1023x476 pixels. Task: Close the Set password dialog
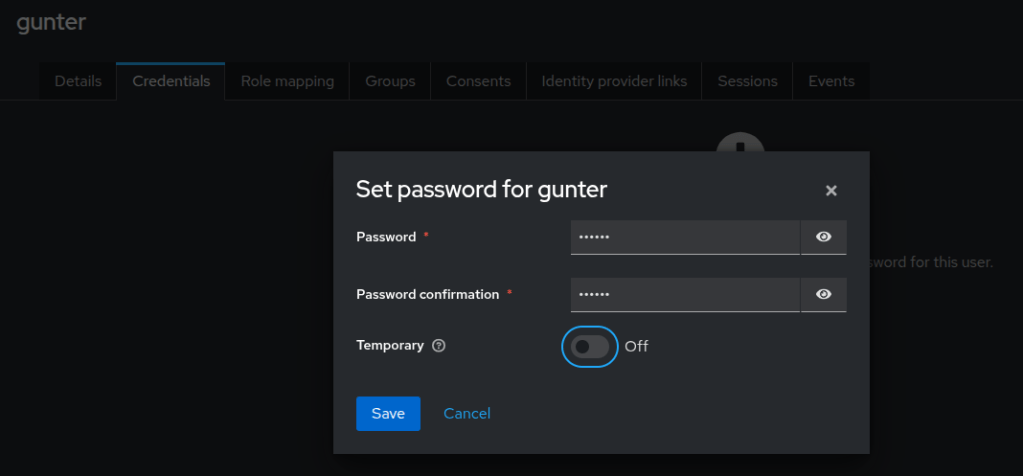tap(831, 191)
